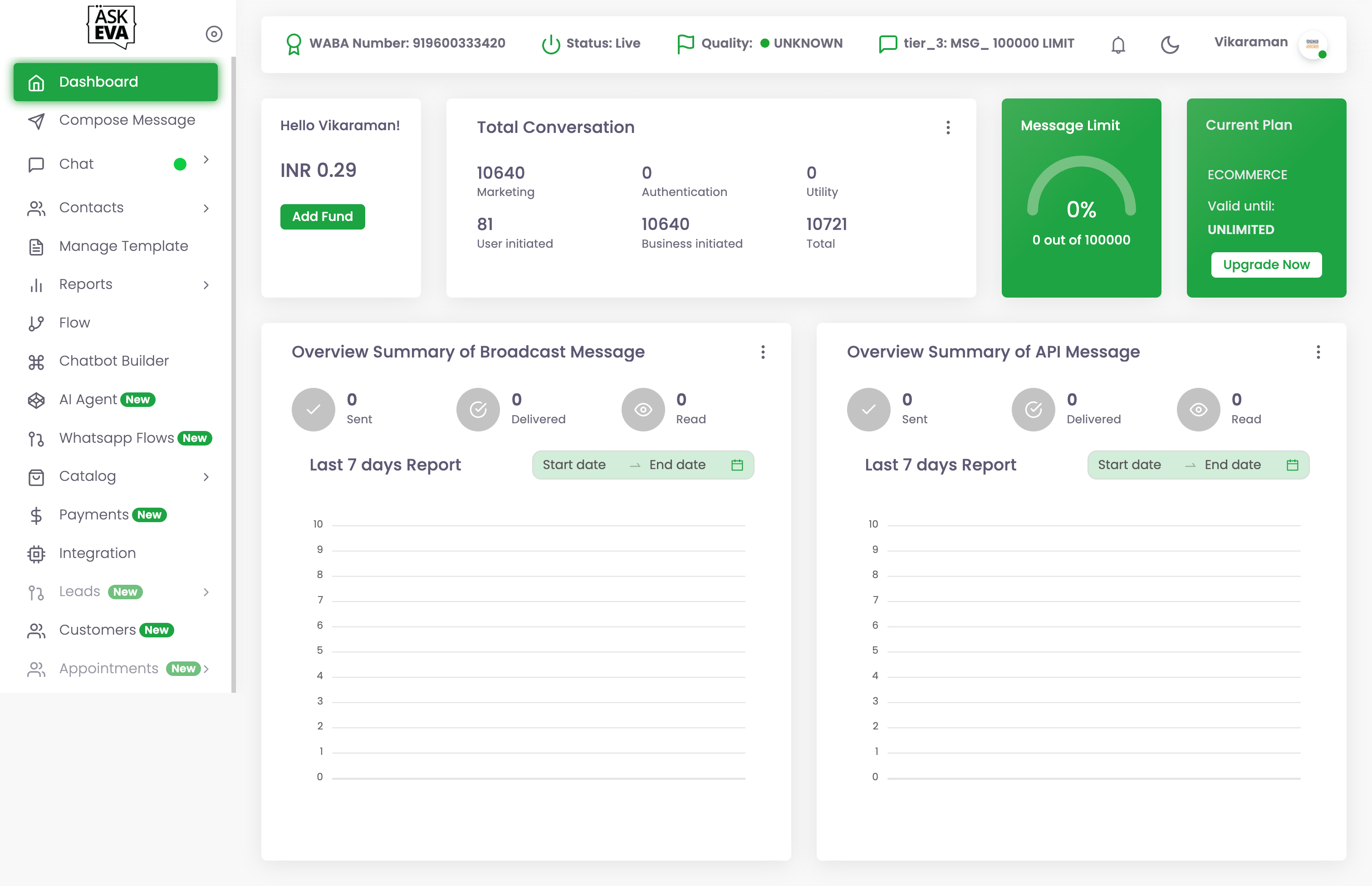Toggle dark mode moon icon

[x=1170, y=44]
